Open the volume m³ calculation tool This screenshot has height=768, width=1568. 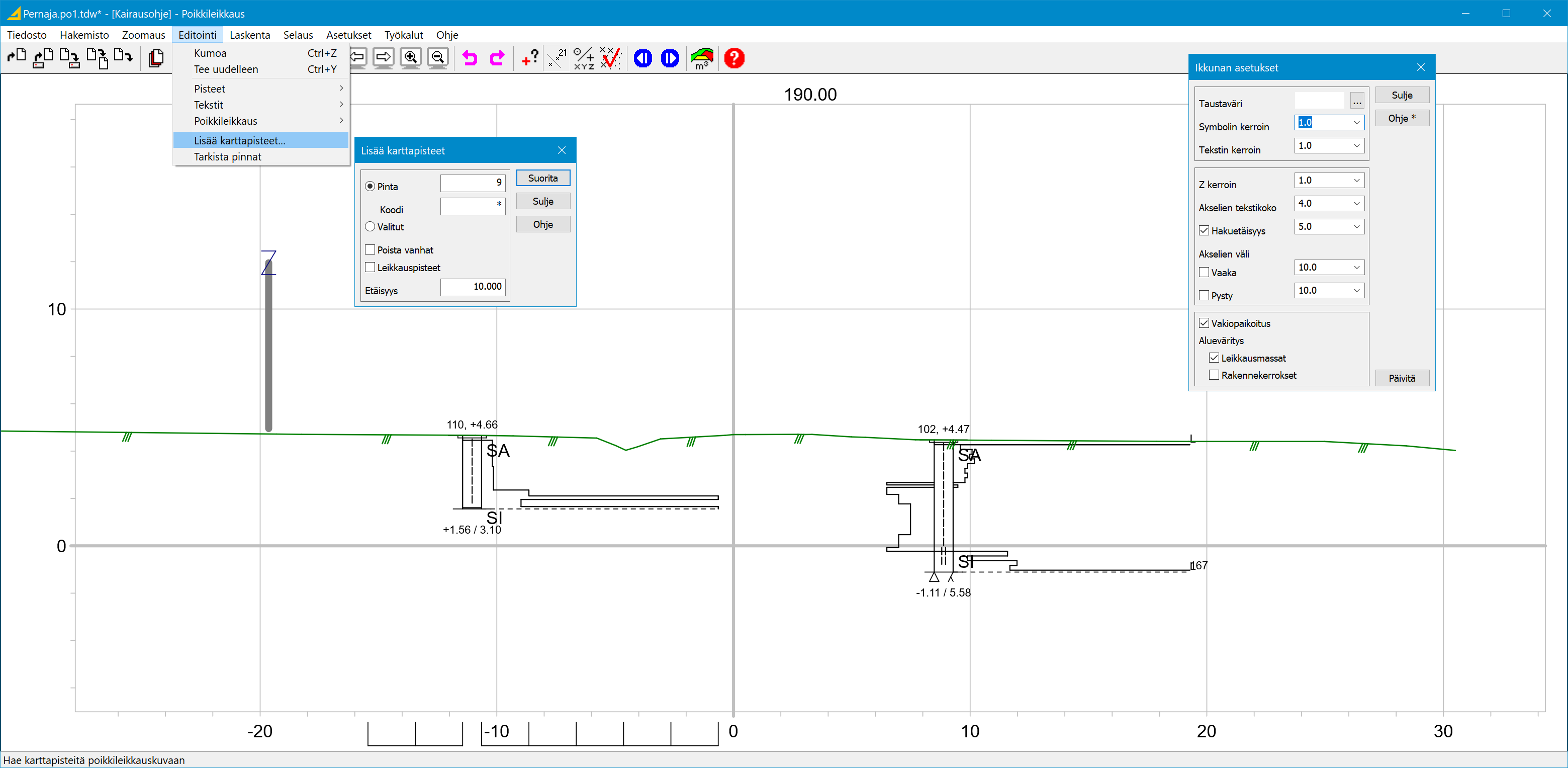[x=702, y=58]
